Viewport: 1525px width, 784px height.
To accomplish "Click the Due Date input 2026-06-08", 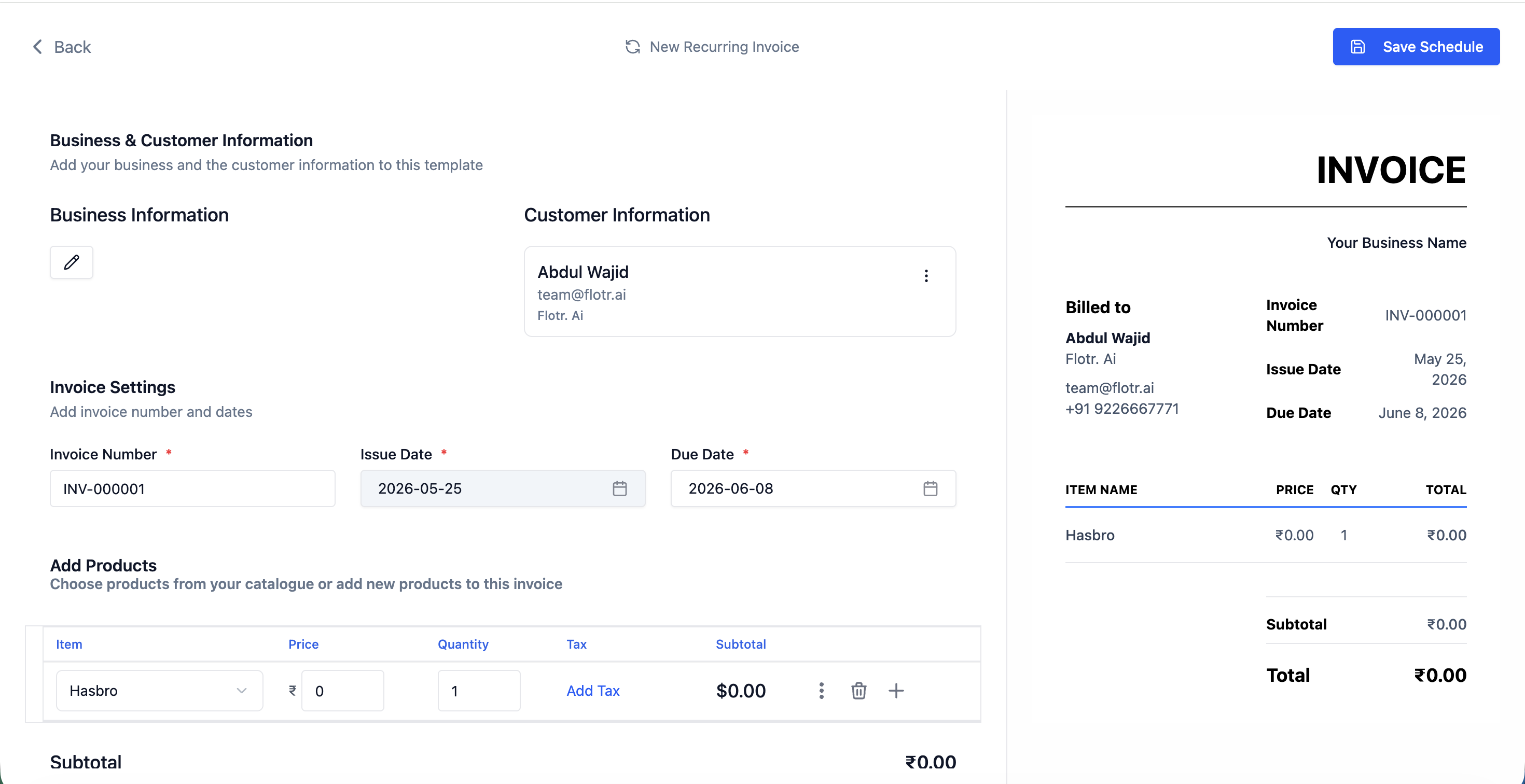I will [x=813, y=489].
